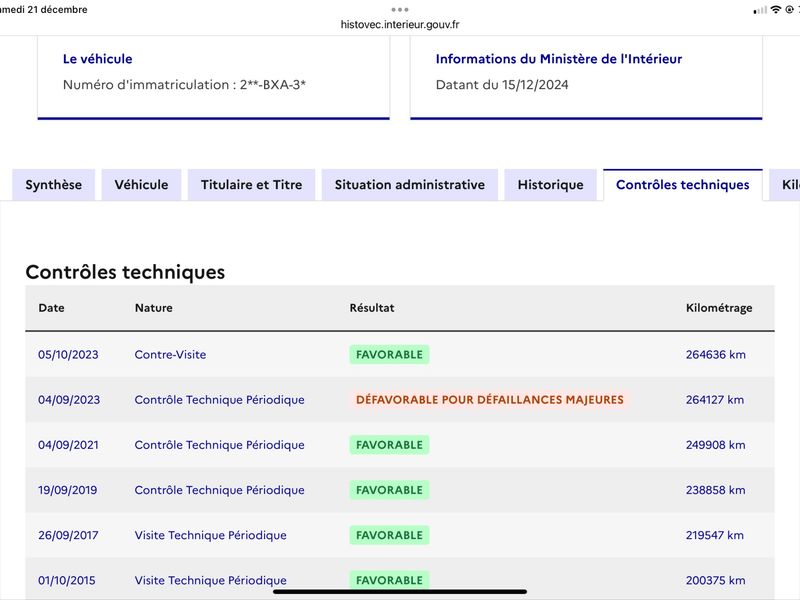
Task: Tap the status bar date 'samedi 21 décembre'
Action: click(x=43, y=10)
